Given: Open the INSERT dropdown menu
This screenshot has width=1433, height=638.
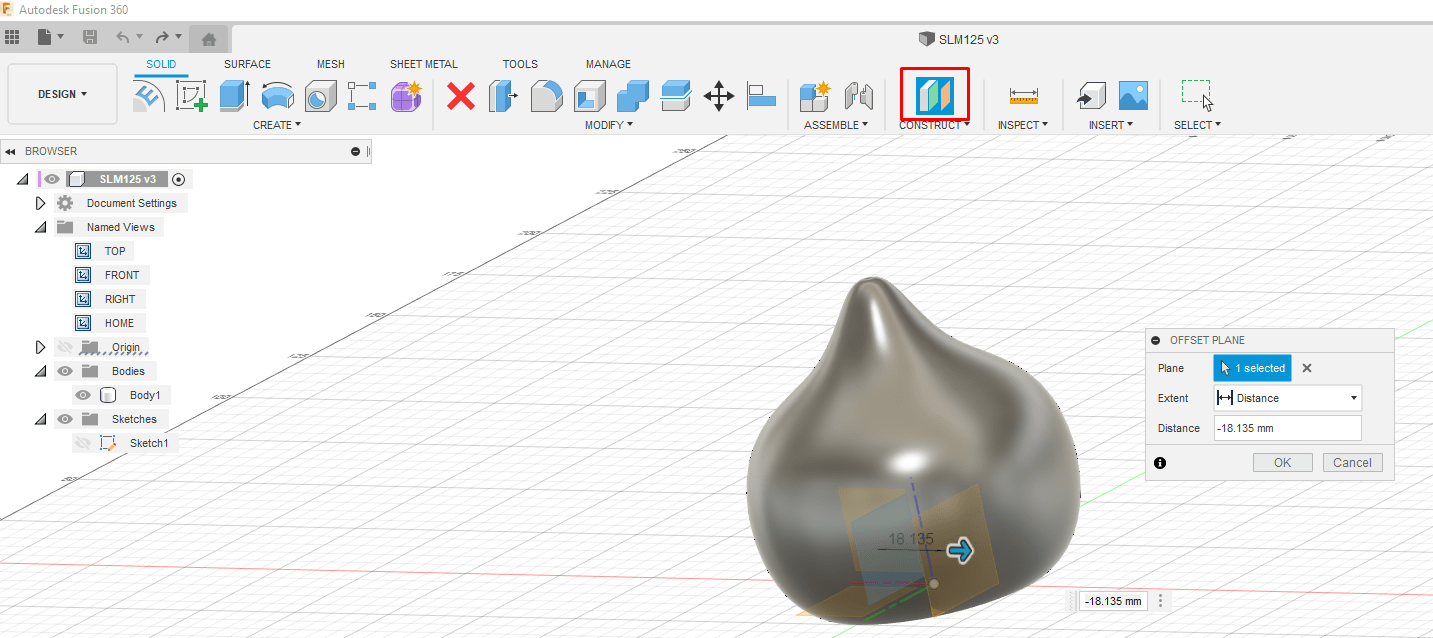Looking at the screenshot, I should 1111,125.
